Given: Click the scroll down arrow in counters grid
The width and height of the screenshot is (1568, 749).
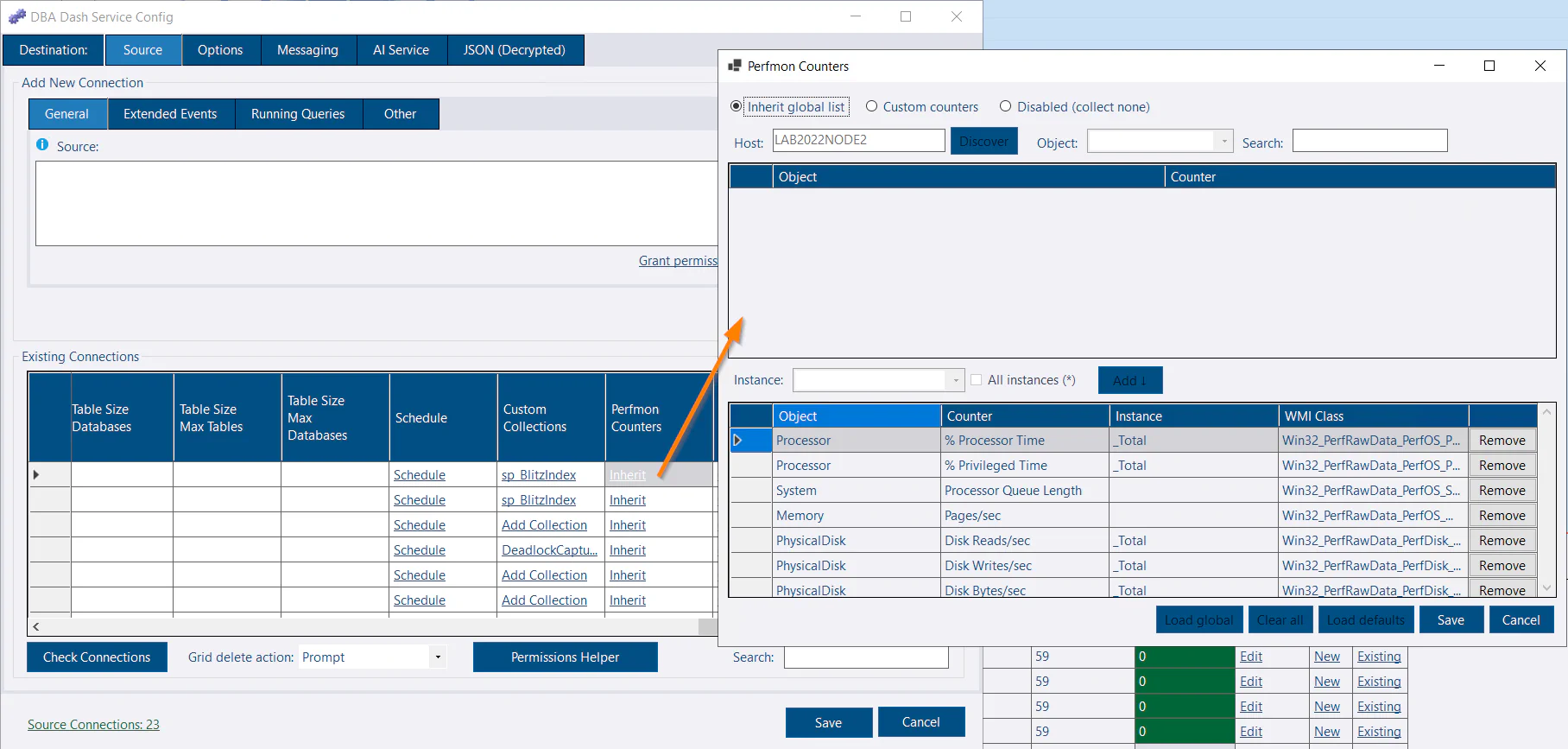Looking at the screenshot, I should 1546,587.
